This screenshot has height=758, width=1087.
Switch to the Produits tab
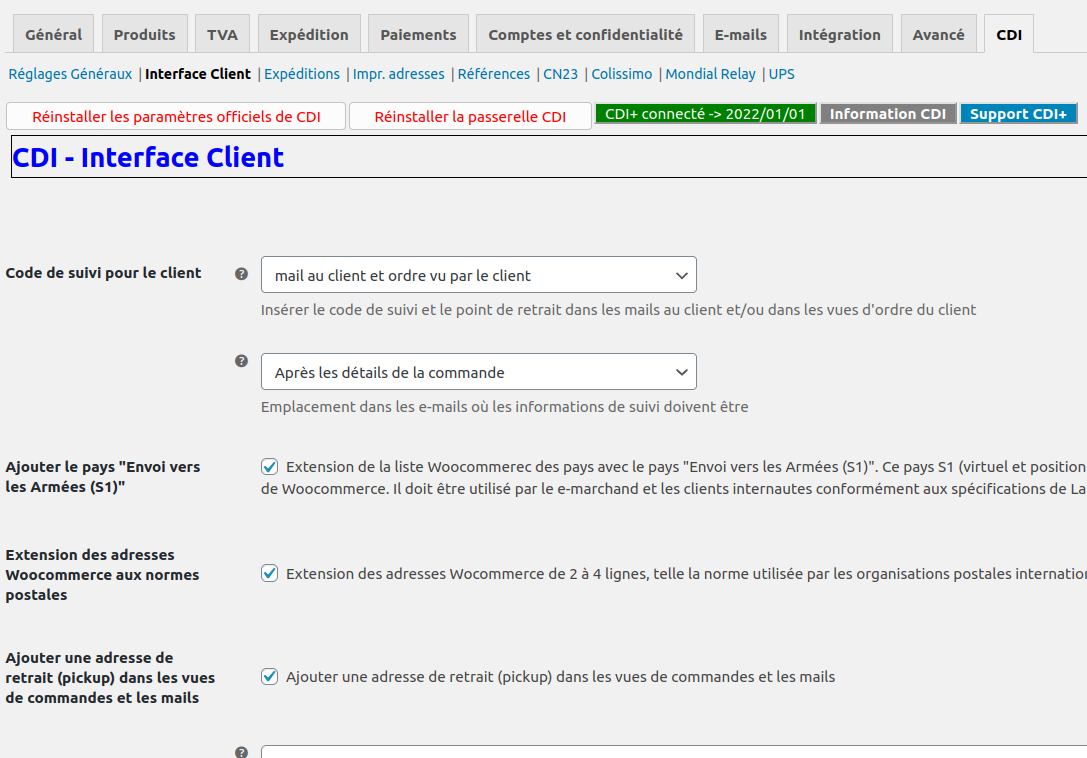(x=145, y=34)
